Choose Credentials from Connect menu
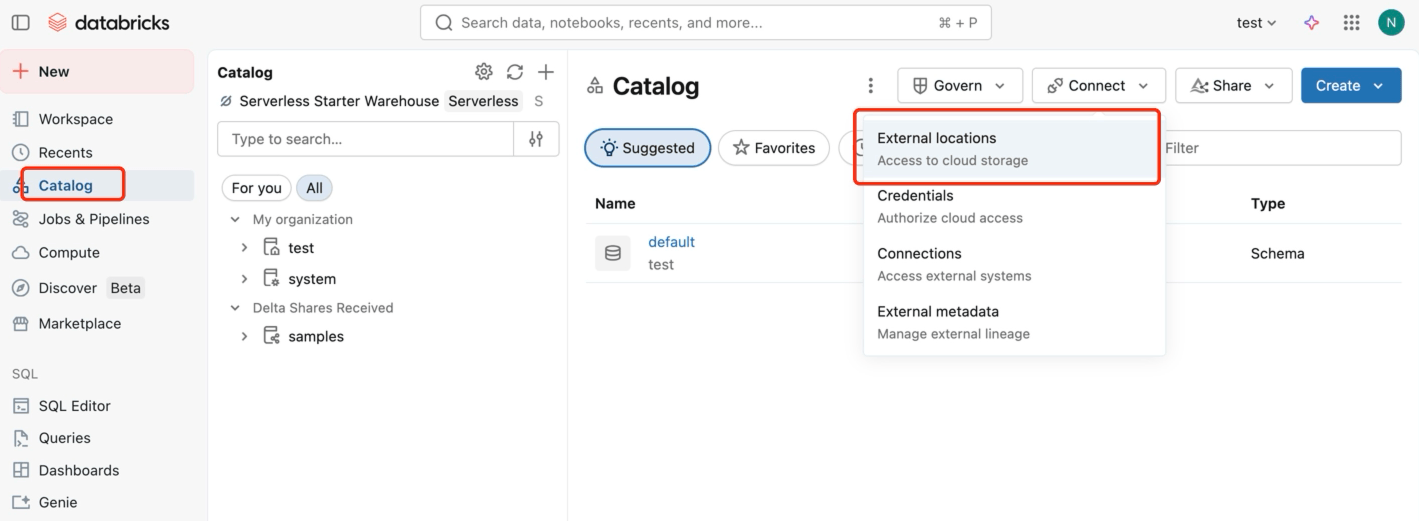 pyautogui.click(x=1014, y=206)
